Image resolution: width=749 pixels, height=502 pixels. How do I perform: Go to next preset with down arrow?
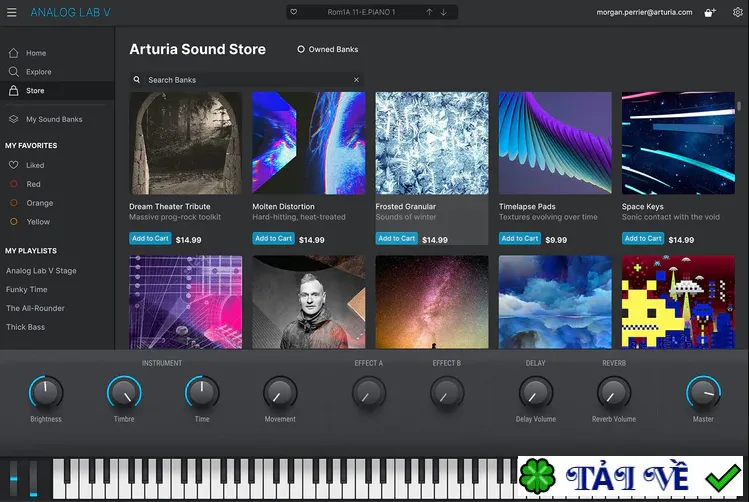pyautogui.click(x=444, y=12)
